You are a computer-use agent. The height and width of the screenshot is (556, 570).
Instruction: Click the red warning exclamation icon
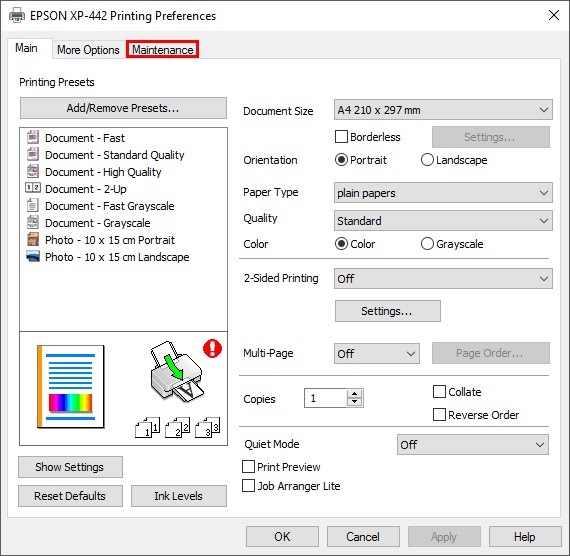pyautogui.click(x=212, y=348)
